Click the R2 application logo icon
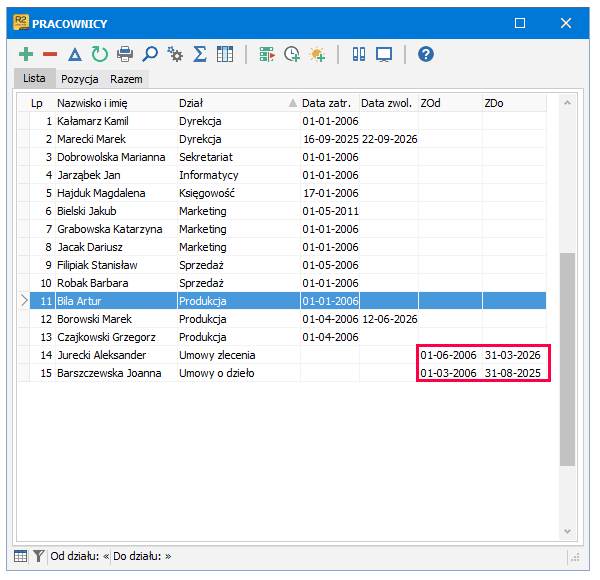 point(21,23)
